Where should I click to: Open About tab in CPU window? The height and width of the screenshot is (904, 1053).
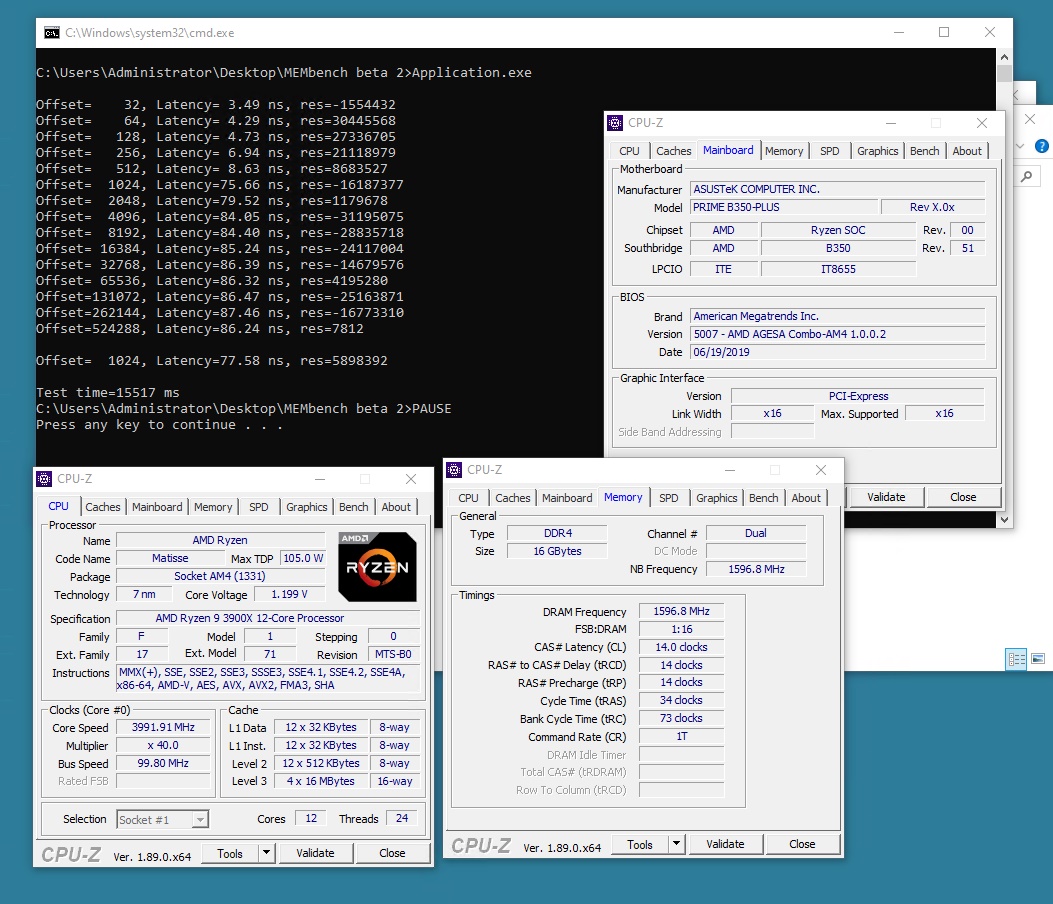pos(396,507)
